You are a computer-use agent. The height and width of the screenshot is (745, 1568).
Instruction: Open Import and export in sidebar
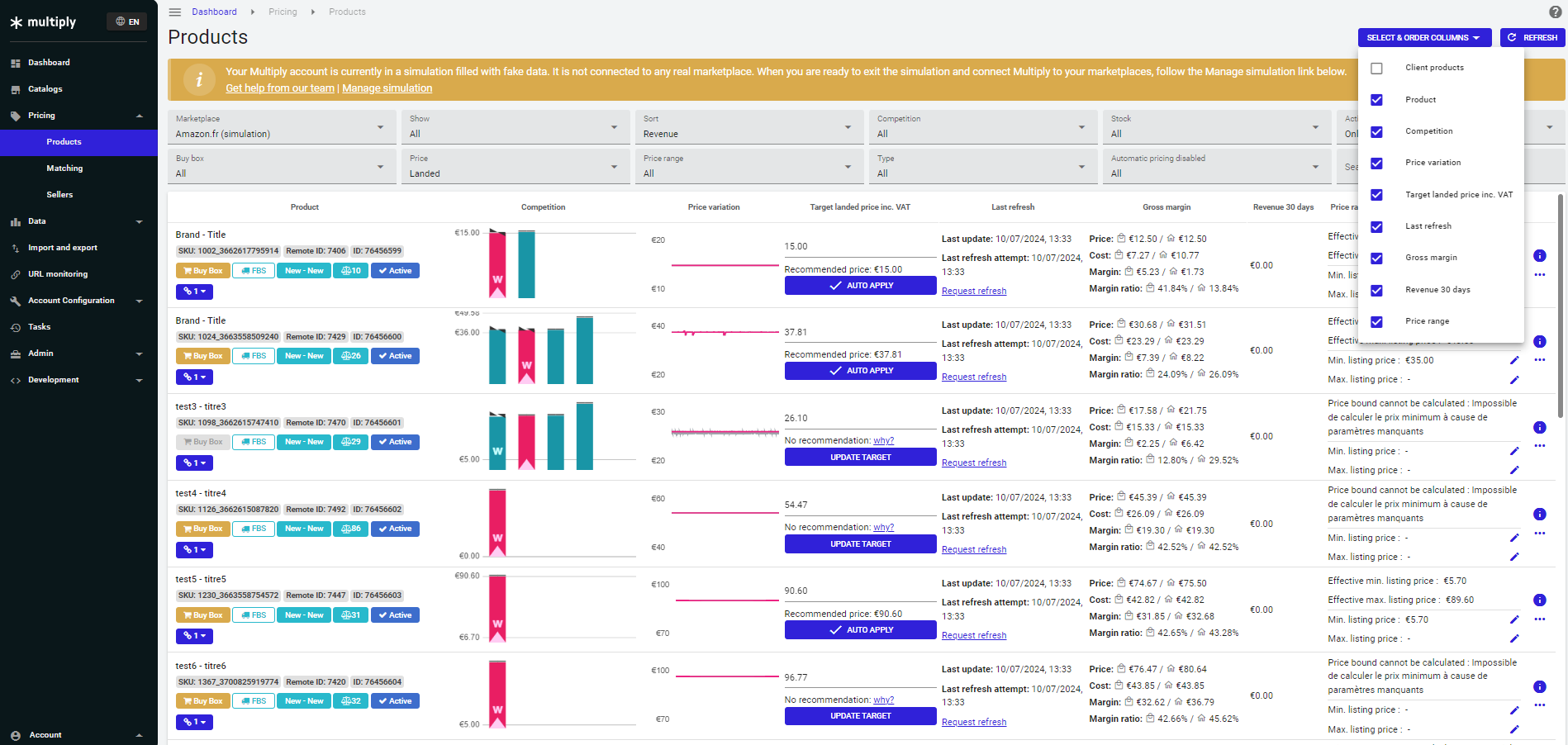coord(78,248)
